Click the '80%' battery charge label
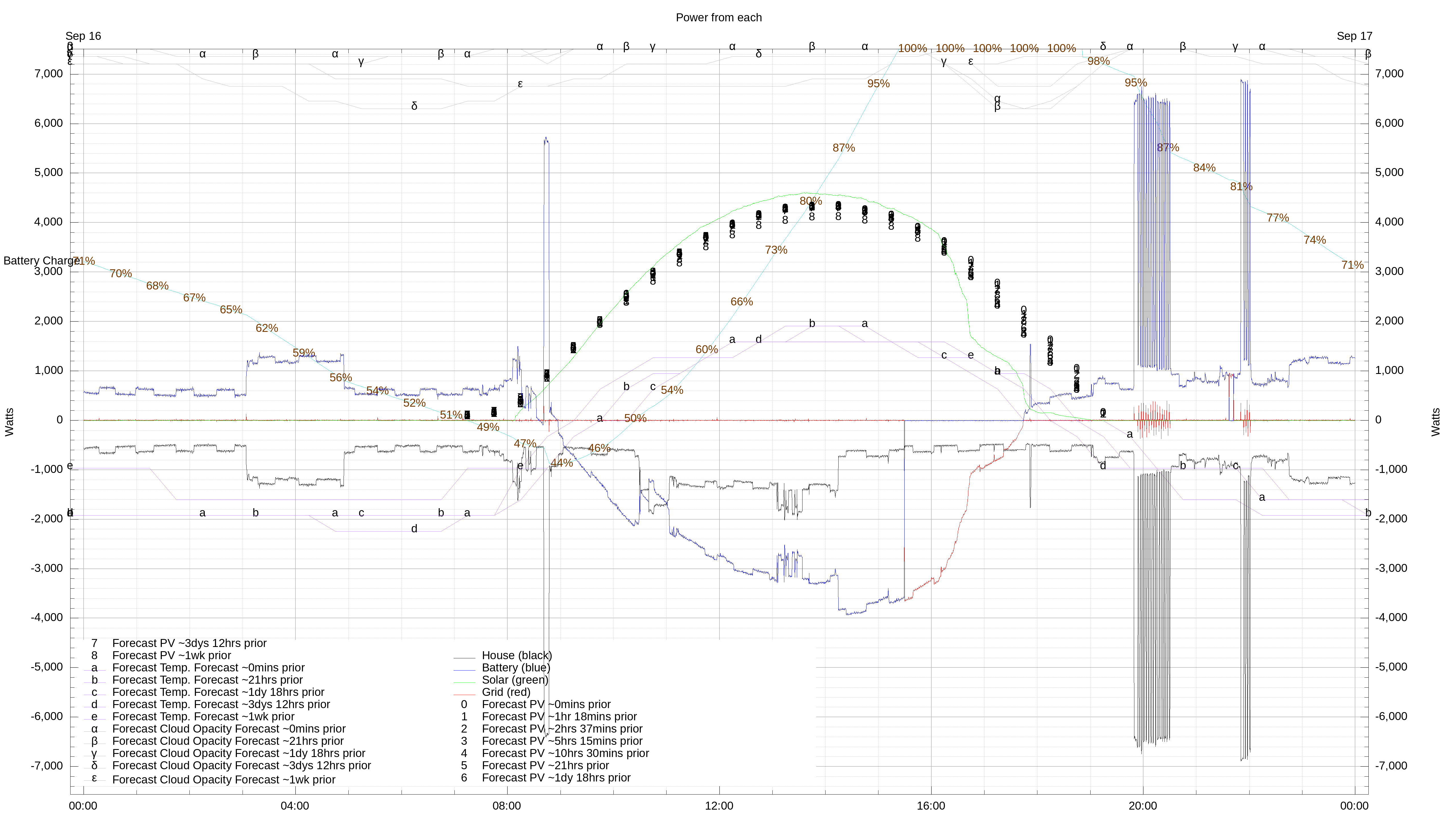 point(810,201)
